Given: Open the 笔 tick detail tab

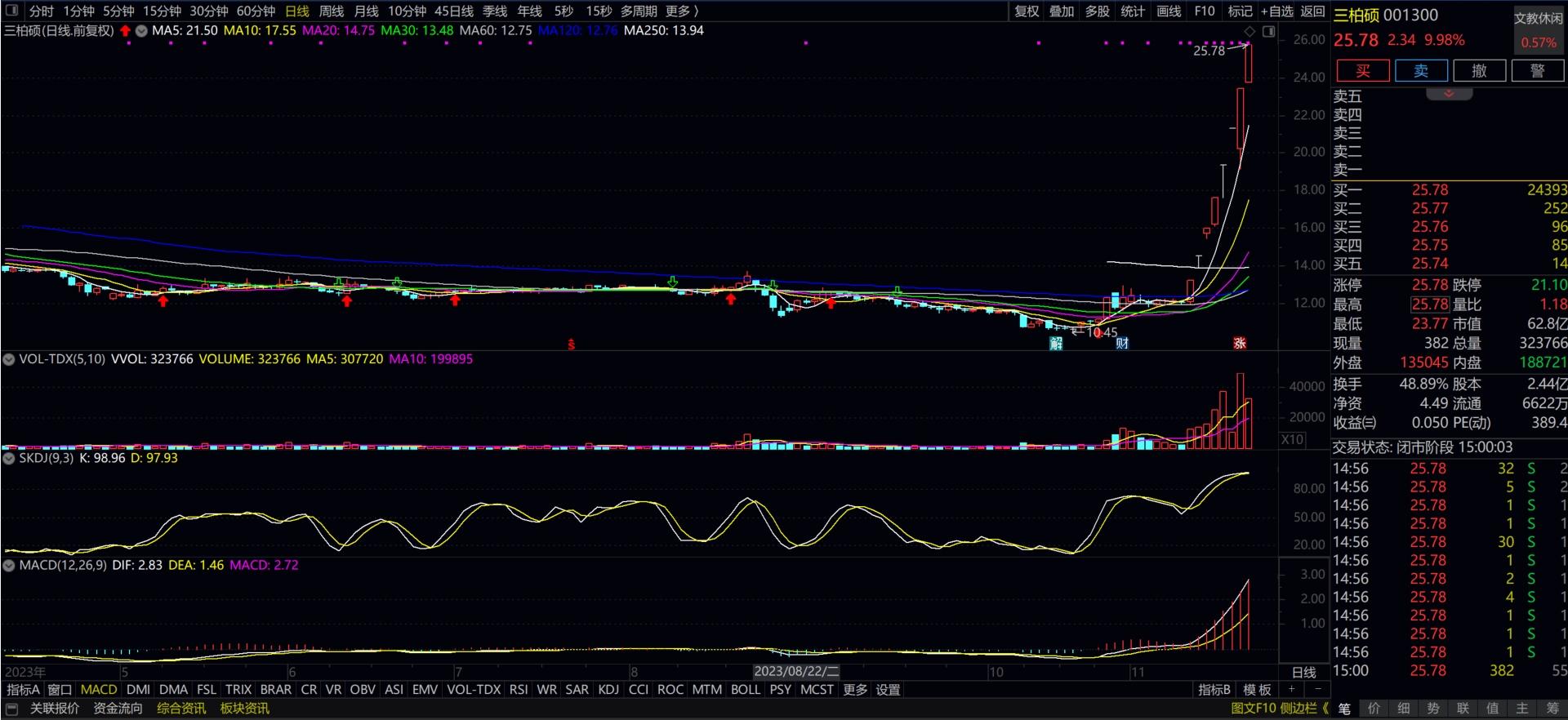Looking at the screenshot, I should tap(1344, 709).
